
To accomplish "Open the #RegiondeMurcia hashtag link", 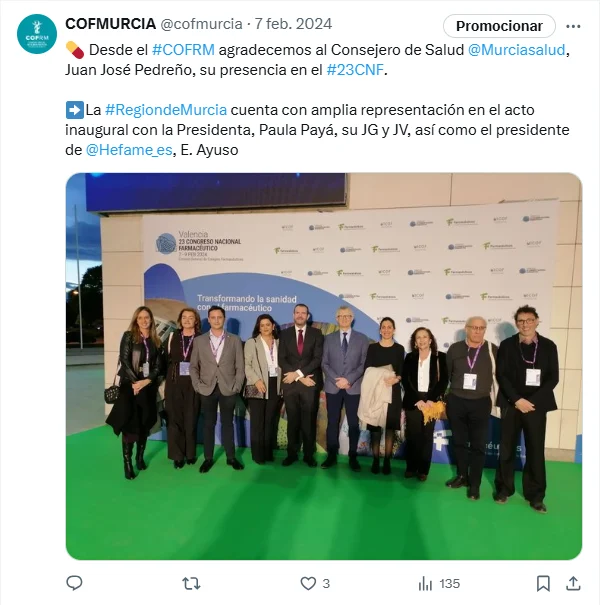I will point(166,110).
